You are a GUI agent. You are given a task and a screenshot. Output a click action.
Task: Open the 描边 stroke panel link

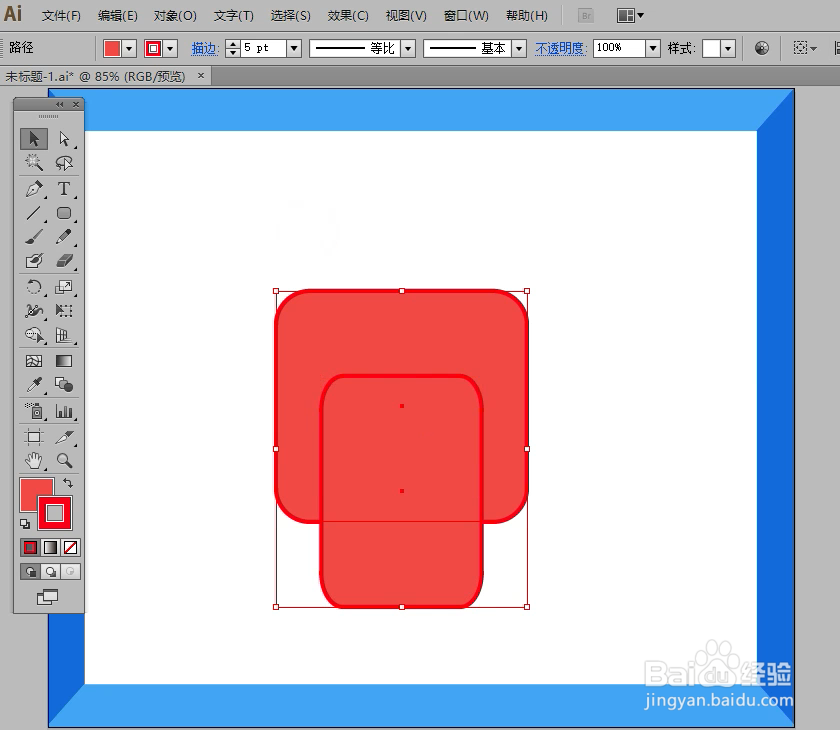205,49
